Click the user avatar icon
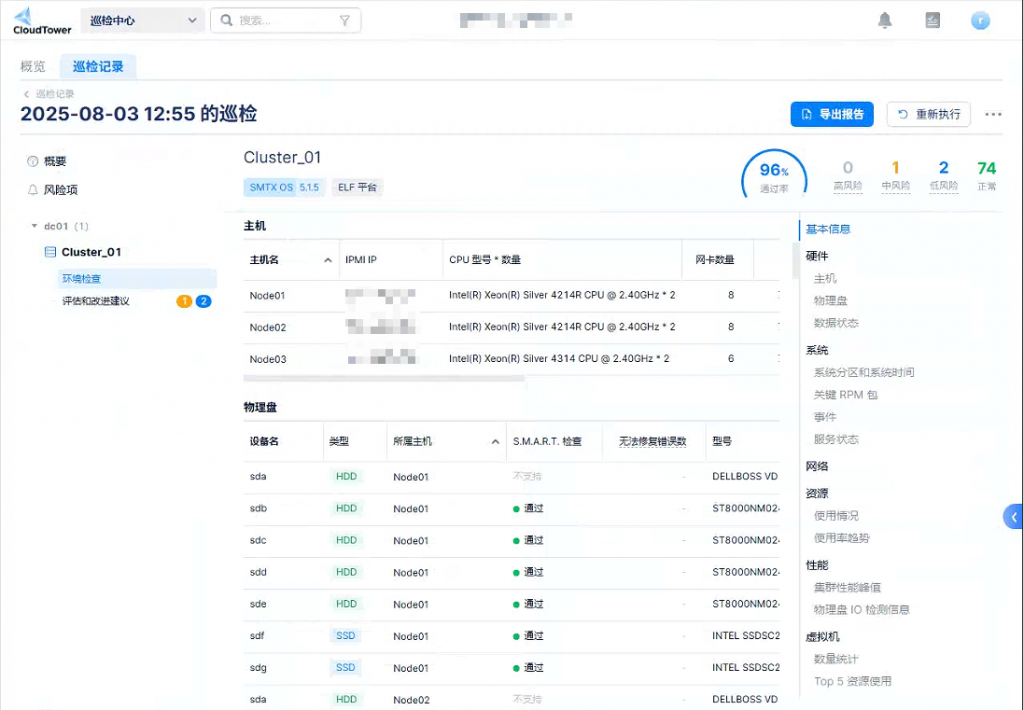This screenshot has height=710, width=1024. pyautogui.click(x=980, y=21)
